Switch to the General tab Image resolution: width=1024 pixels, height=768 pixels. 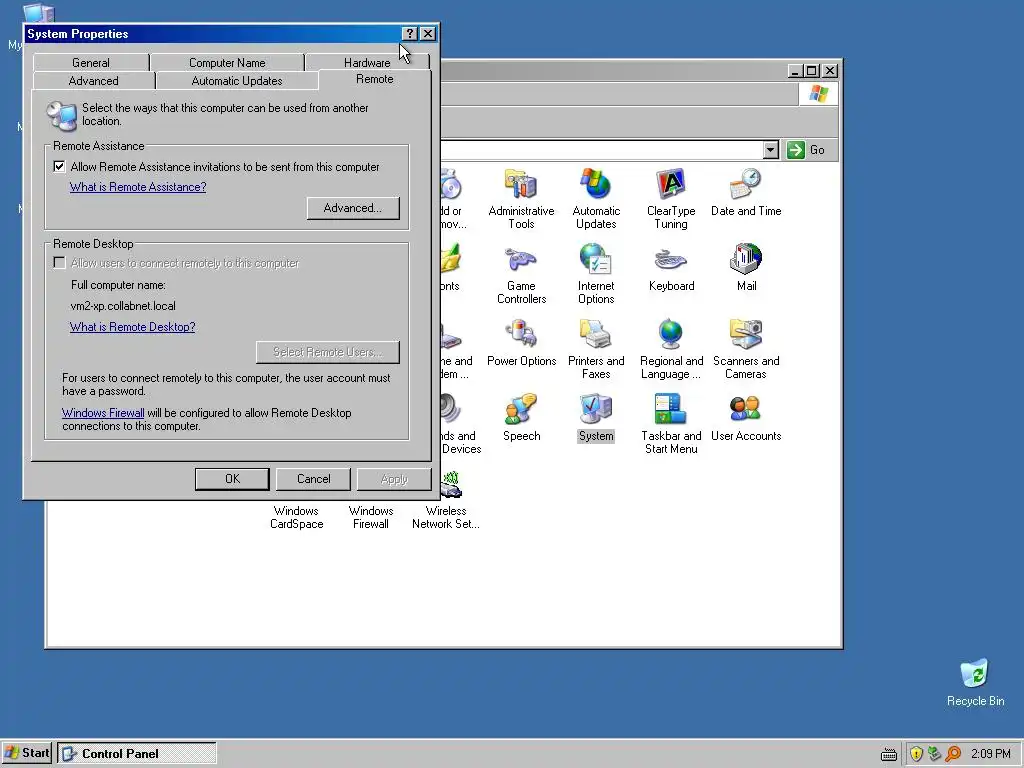91,63
